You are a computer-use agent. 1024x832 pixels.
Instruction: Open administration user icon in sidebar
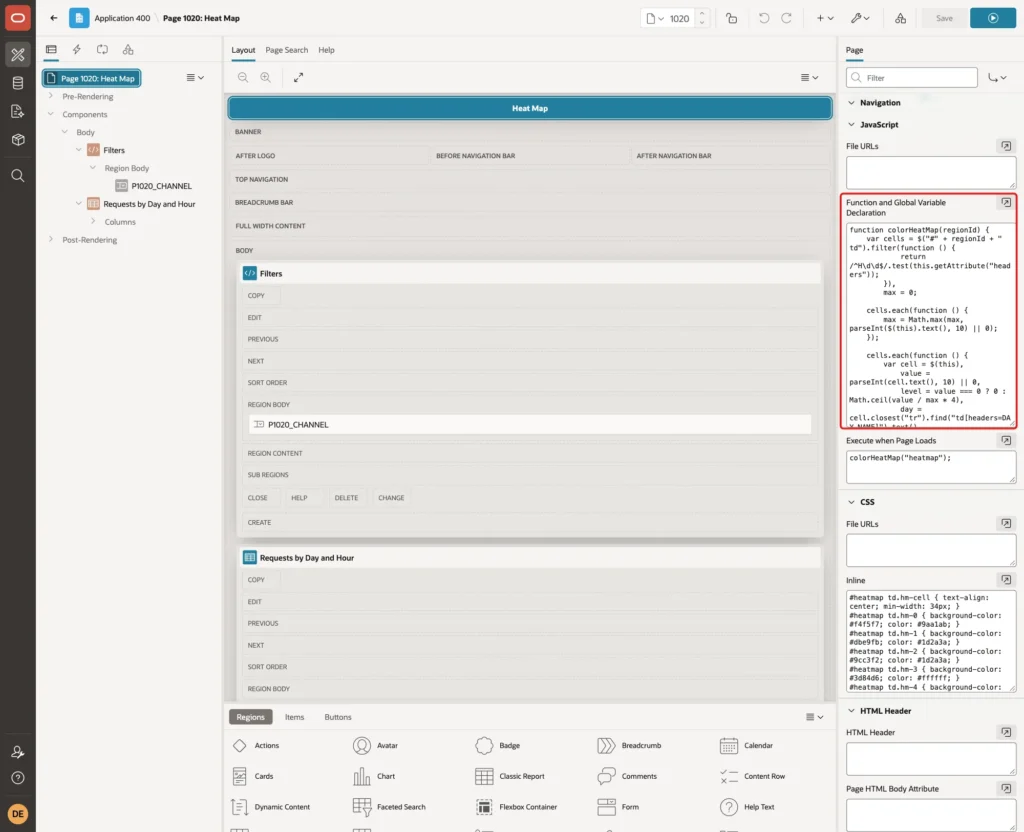click(x=18, y=752)
